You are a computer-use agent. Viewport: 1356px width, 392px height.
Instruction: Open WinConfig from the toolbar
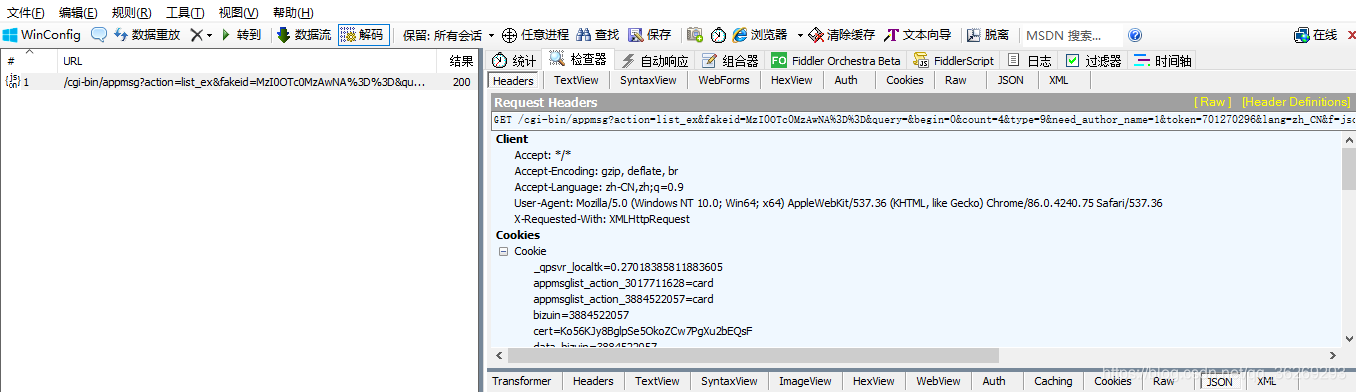pos(42,34)
